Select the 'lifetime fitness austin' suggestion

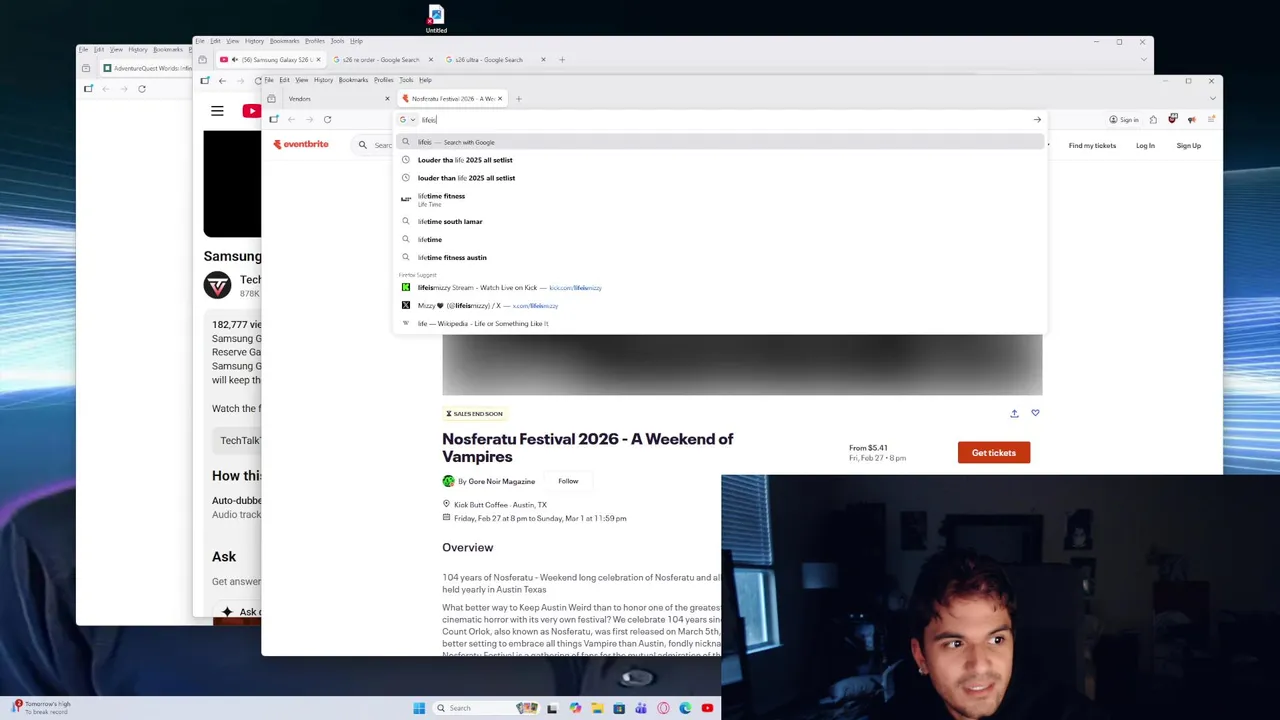(x=720, y=257)
